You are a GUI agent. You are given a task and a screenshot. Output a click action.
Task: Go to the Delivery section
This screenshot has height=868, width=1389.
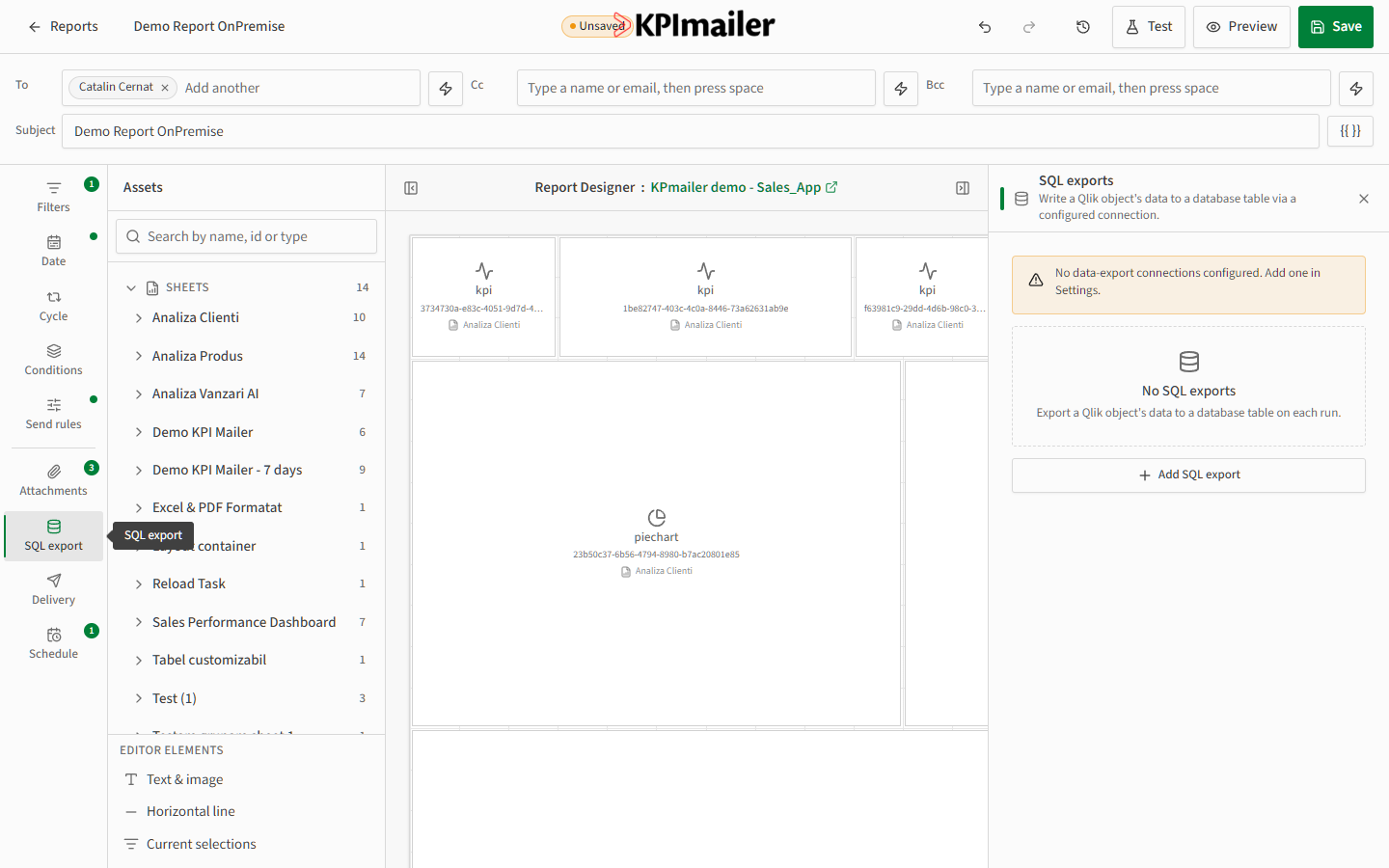[x=54, y=588]
